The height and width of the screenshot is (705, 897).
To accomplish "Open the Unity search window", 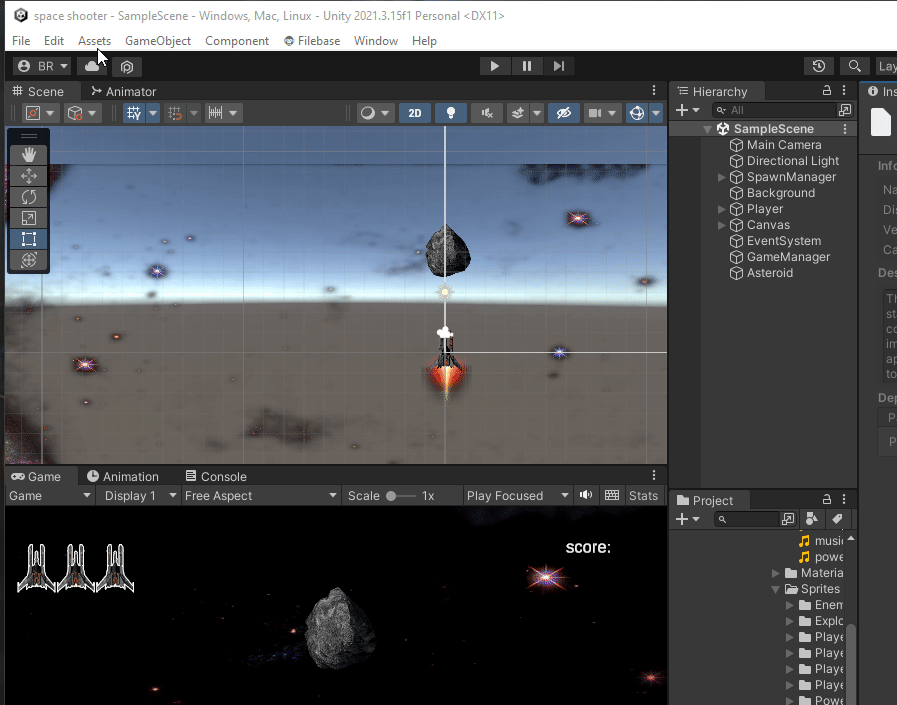I will click(x=853, y=65).
